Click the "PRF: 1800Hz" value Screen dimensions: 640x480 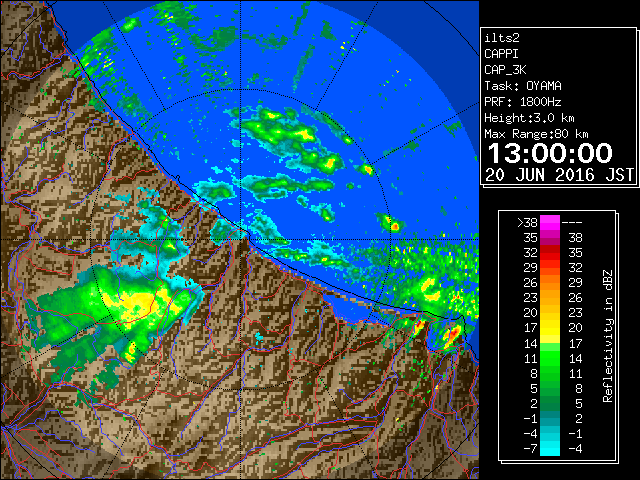[523, 102]
